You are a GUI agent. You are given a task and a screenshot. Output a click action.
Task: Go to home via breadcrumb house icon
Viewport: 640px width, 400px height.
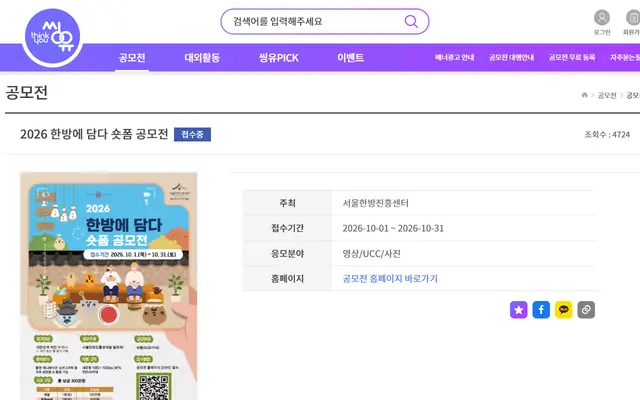point(584,95)
